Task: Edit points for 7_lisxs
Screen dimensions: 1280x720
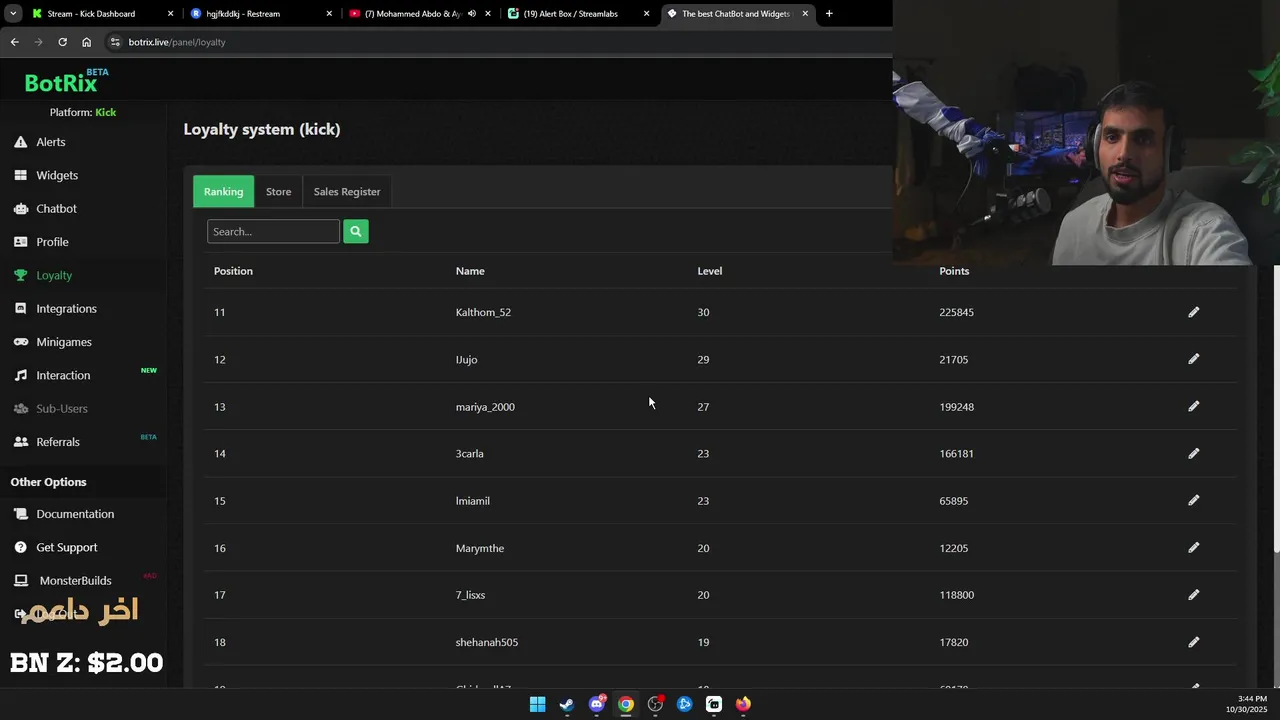Action: [1193, 594]
